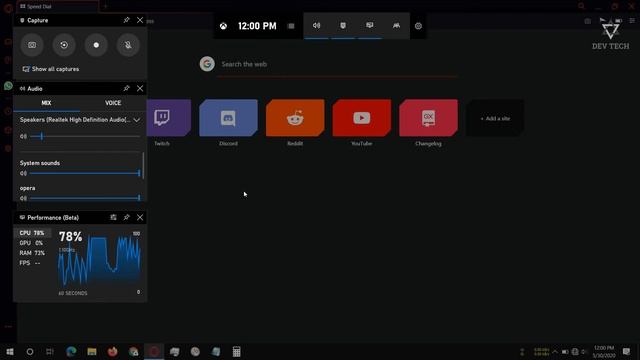This screenshot has height=360, width=640.
Task: Start recording with the dot button
Action: pos(96,45)
